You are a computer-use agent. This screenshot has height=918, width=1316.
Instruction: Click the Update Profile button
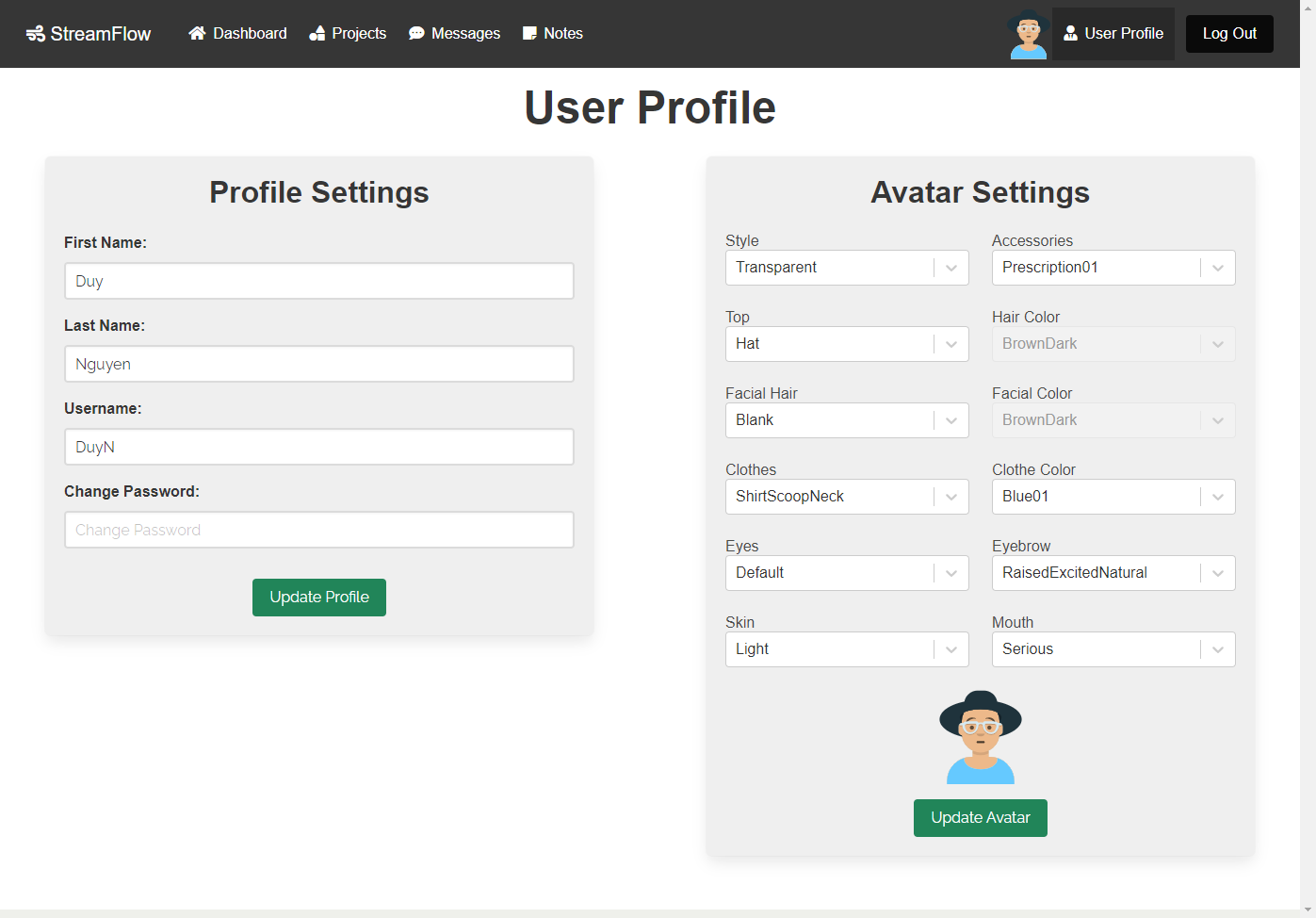click(x=319, y=598)
